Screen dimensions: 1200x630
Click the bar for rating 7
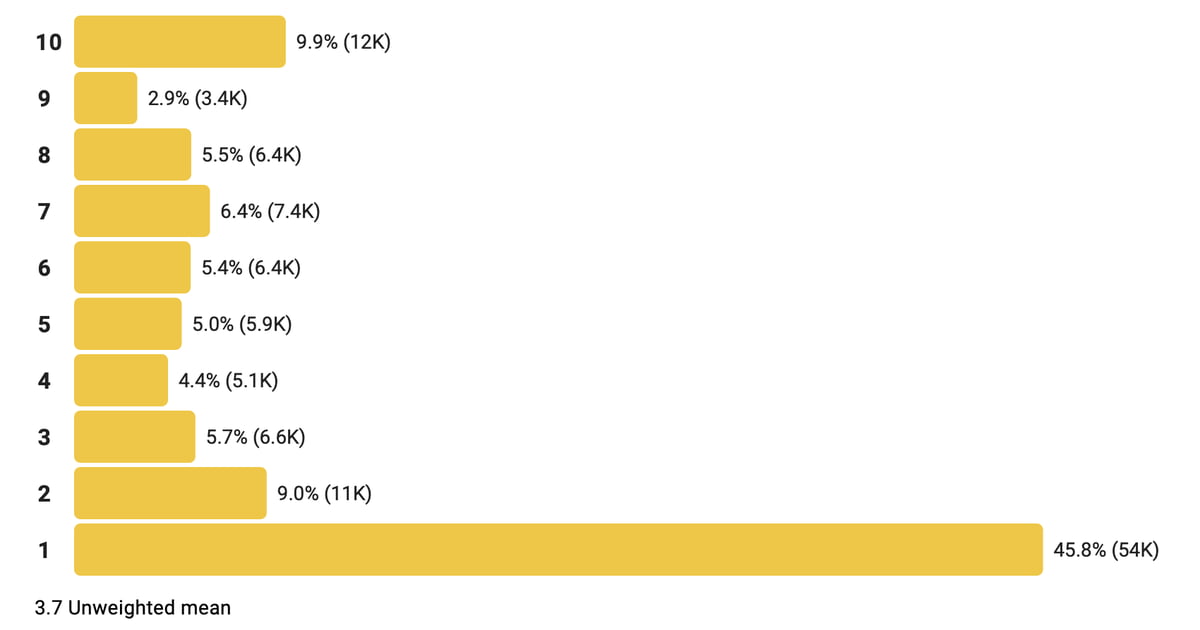142,211
